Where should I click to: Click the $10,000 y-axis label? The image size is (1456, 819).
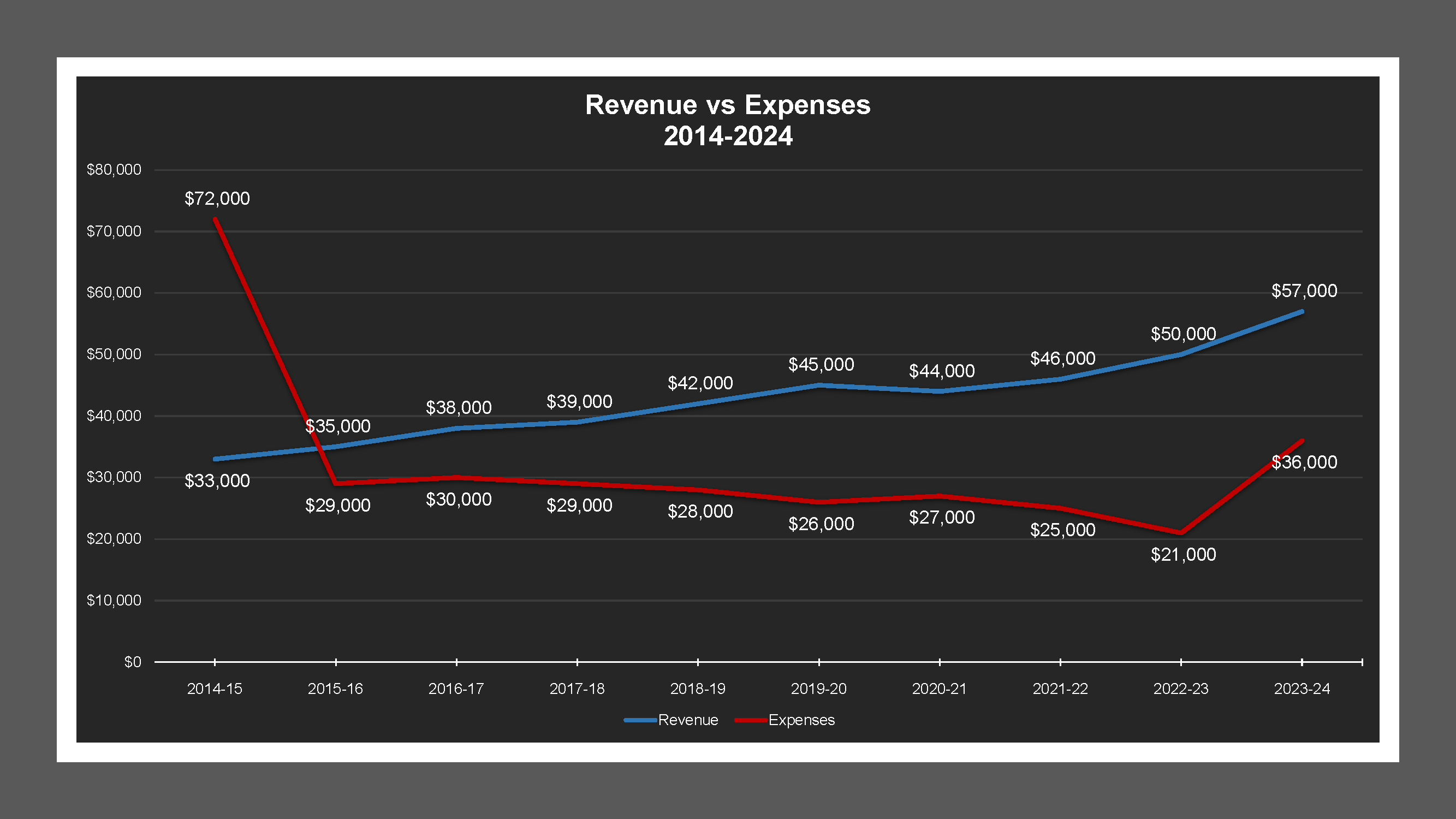114,600
